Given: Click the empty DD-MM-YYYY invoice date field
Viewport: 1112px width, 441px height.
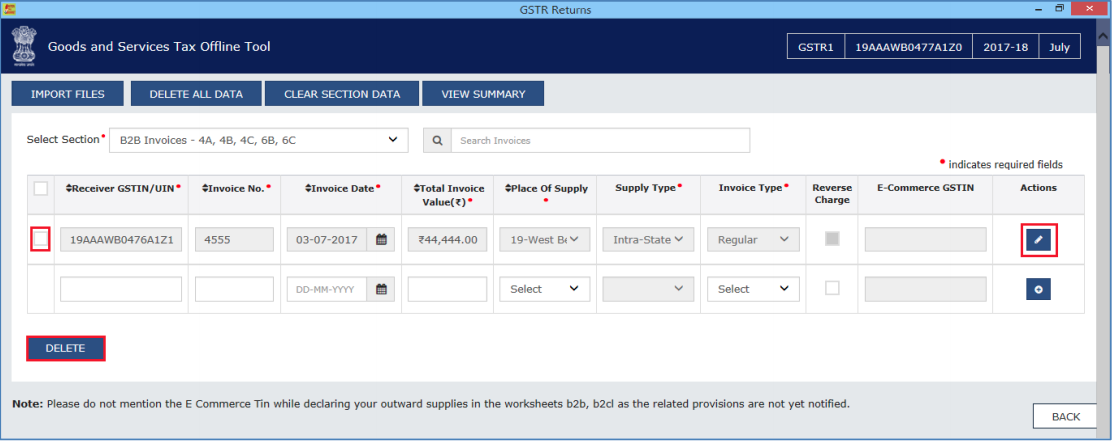Looking at the screenshot, I should pos(327,289).
